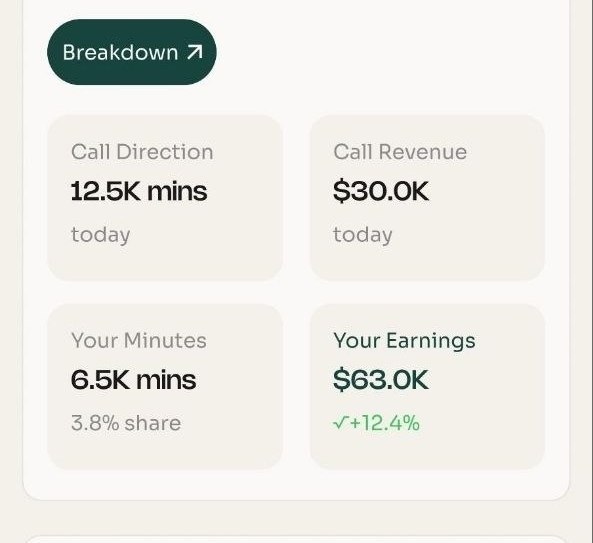Click 'today' under Call Direction

point(101,235)
